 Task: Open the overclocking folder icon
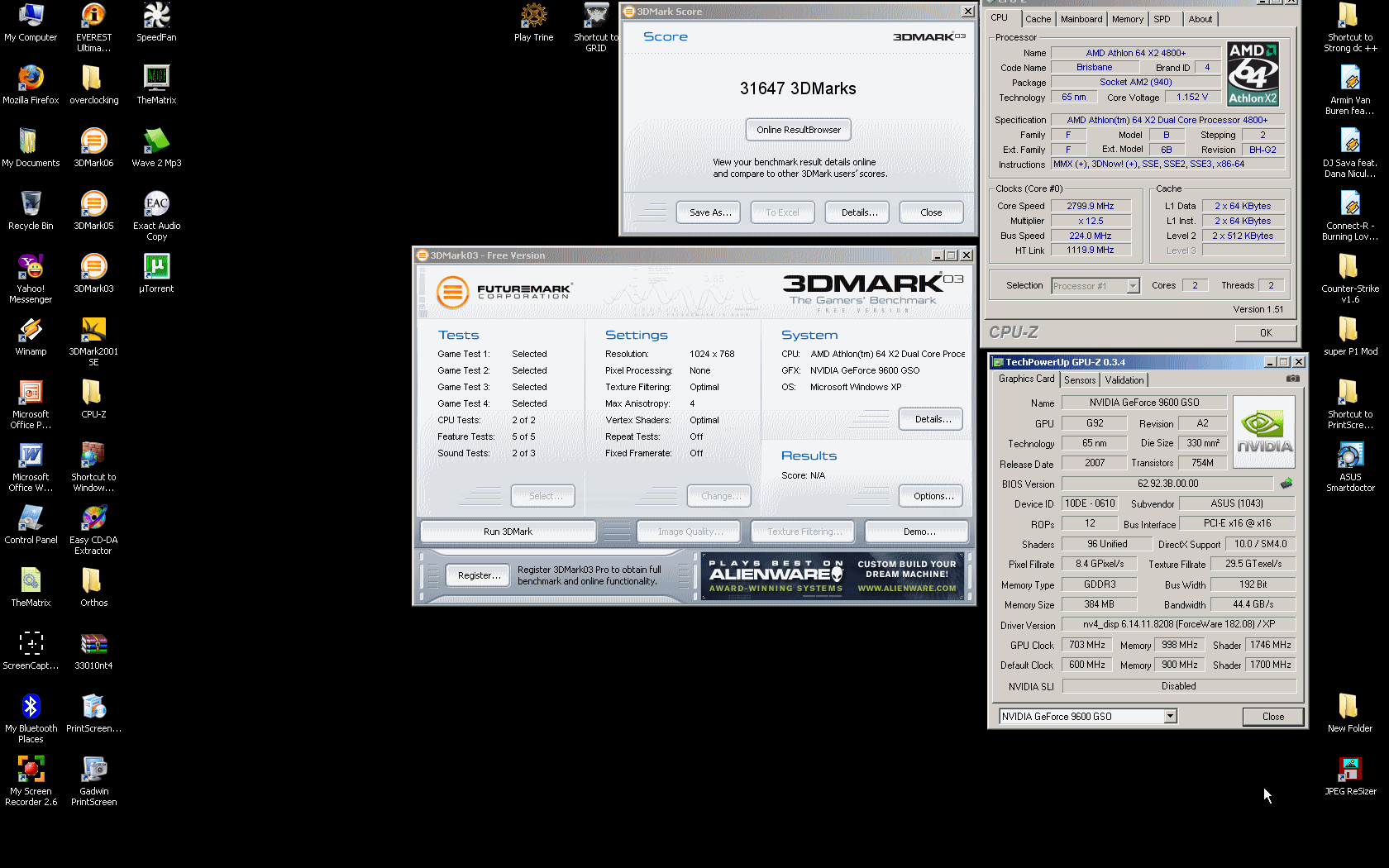pyautogui.click(x=93, y=85)
